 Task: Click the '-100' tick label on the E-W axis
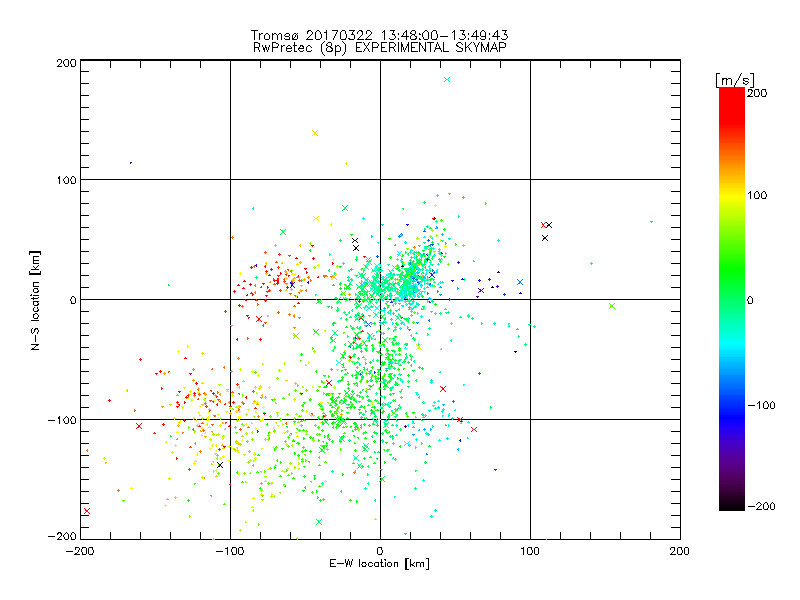[230, 551]
